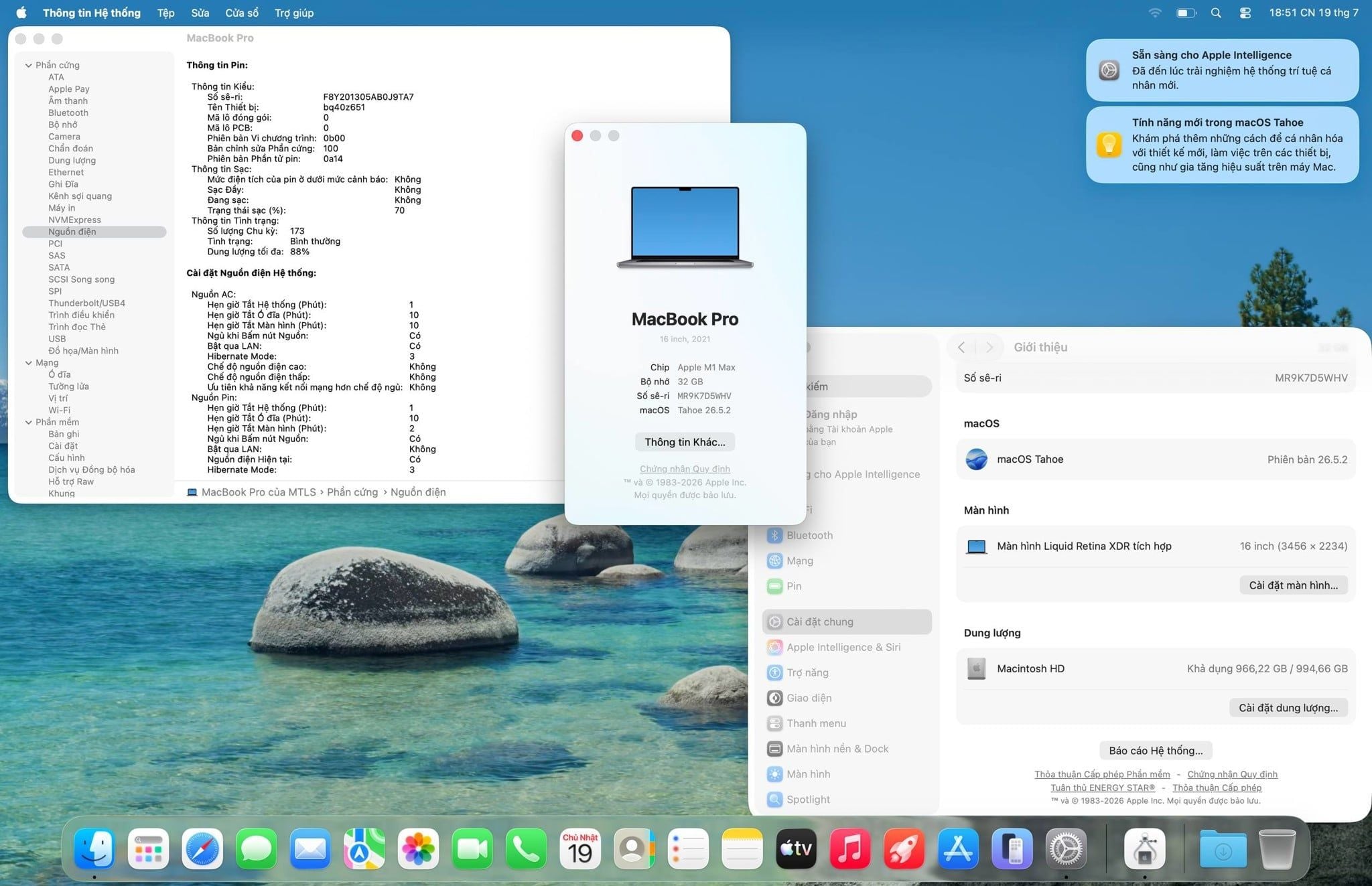Go back in System Settings navigation

pyautogui.click(x=962, y=347)
